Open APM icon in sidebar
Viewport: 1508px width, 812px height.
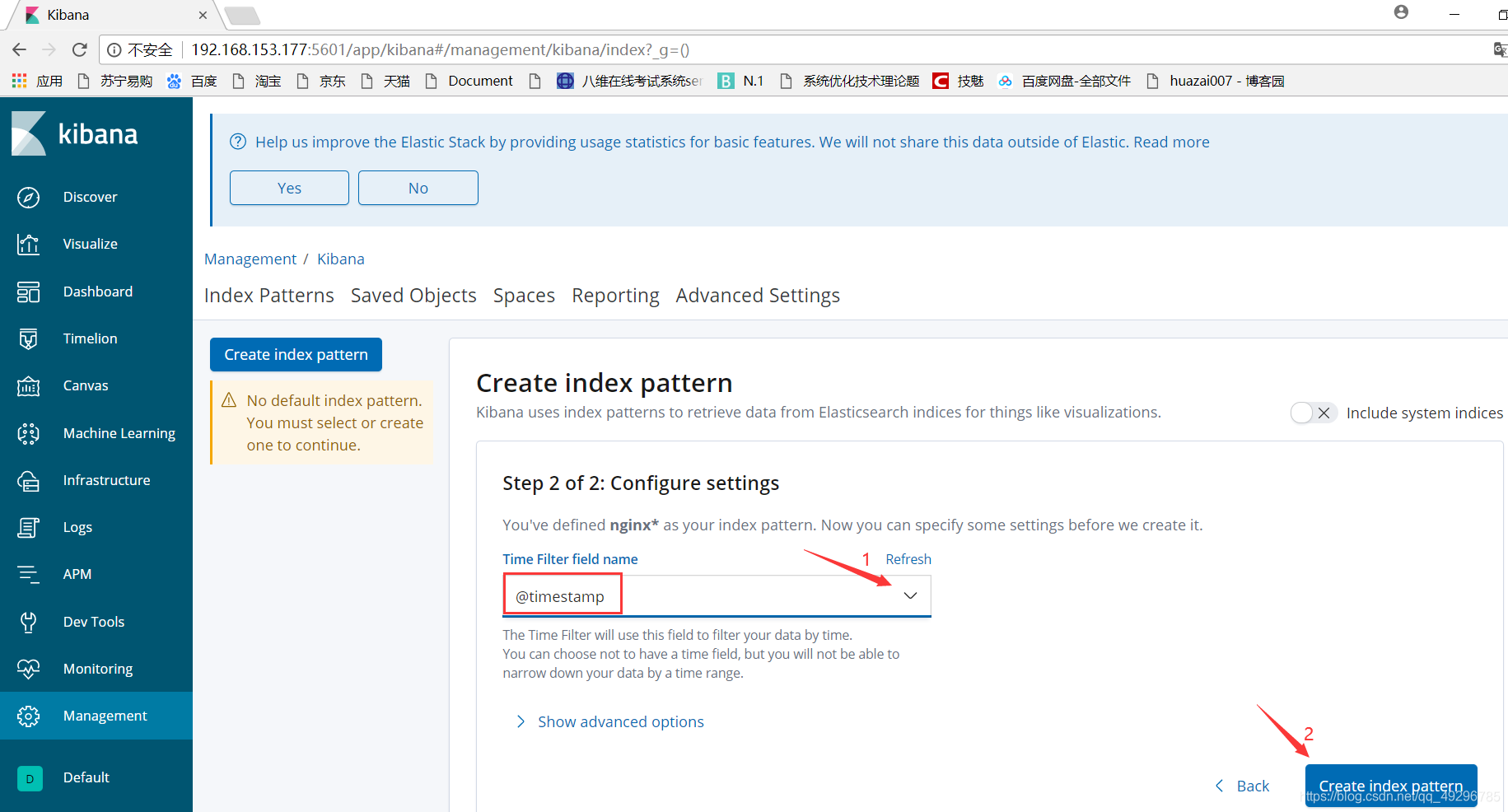(29, 575)
